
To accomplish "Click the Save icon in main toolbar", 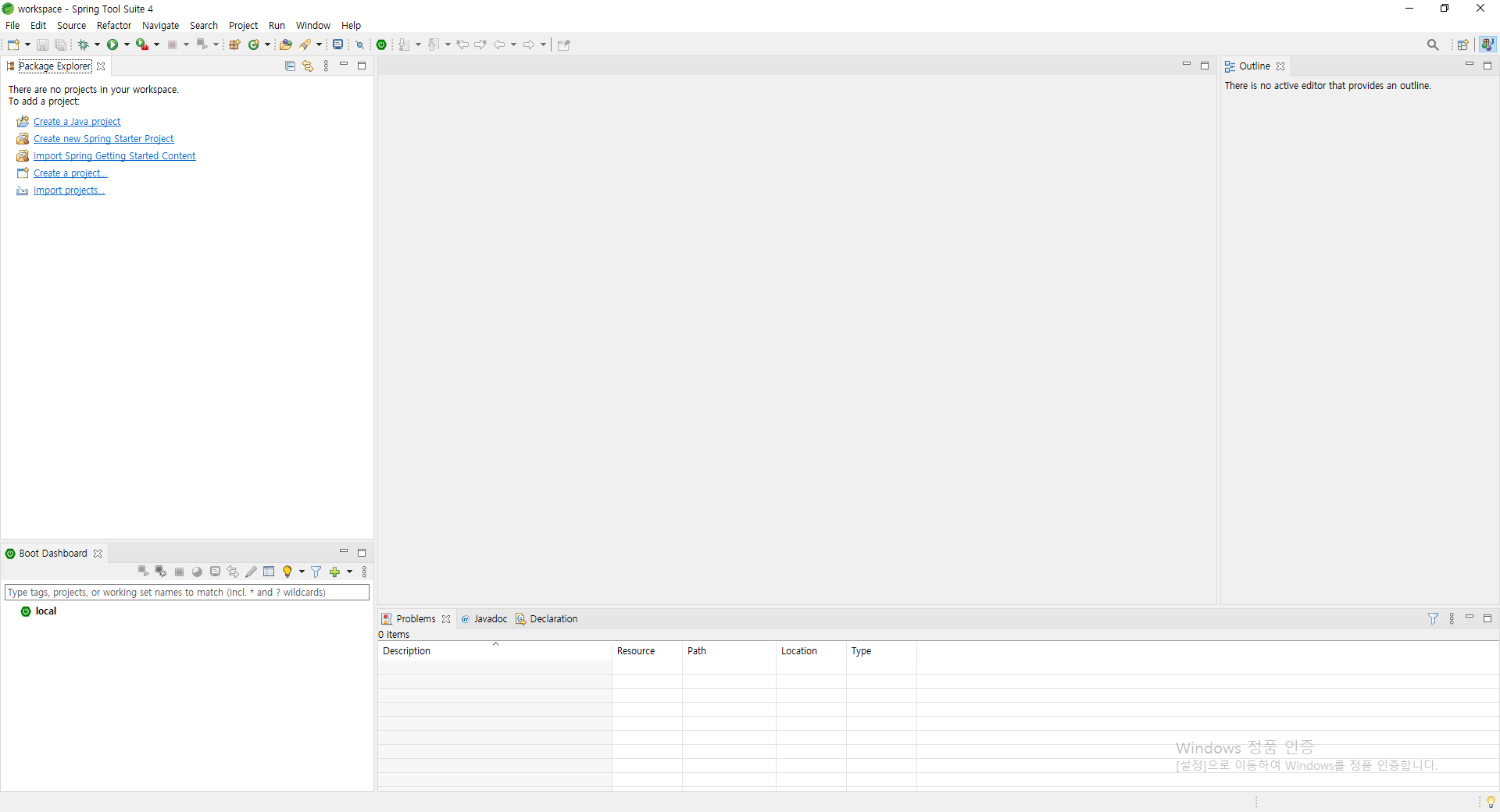I will point(42,45).
